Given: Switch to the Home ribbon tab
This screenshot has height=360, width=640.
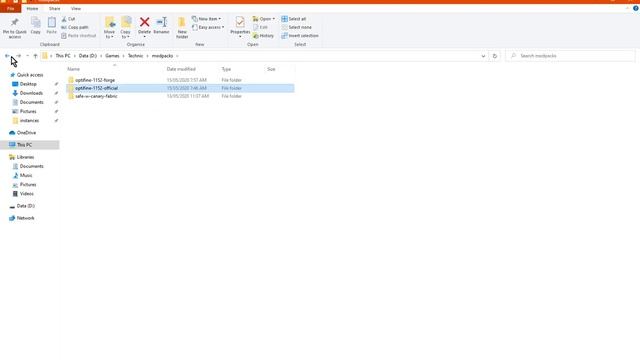Looking at the screenshot, I should tap(32, 9).
